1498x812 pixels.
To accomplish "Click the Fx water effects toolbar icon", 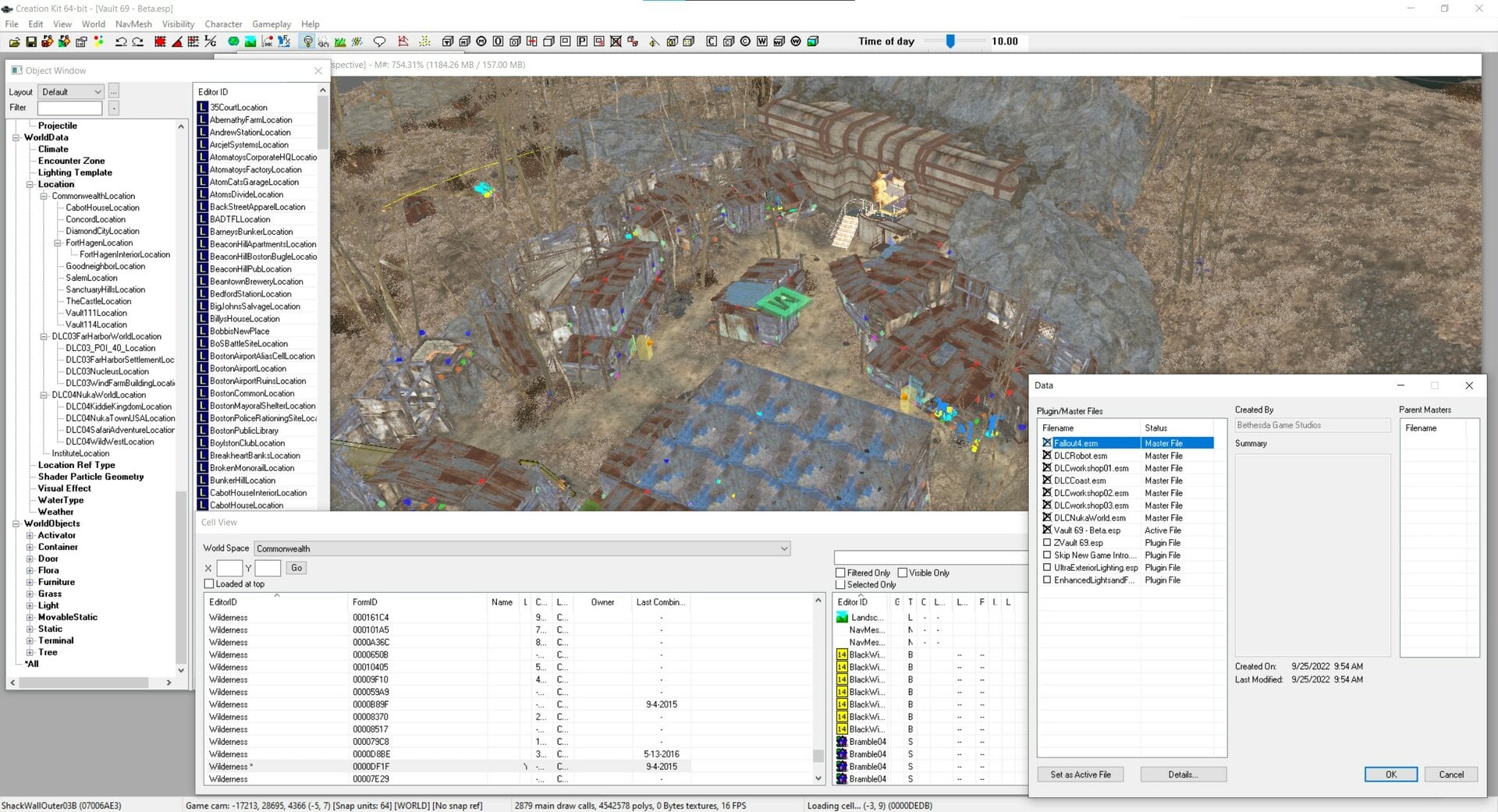I will 283,41.
